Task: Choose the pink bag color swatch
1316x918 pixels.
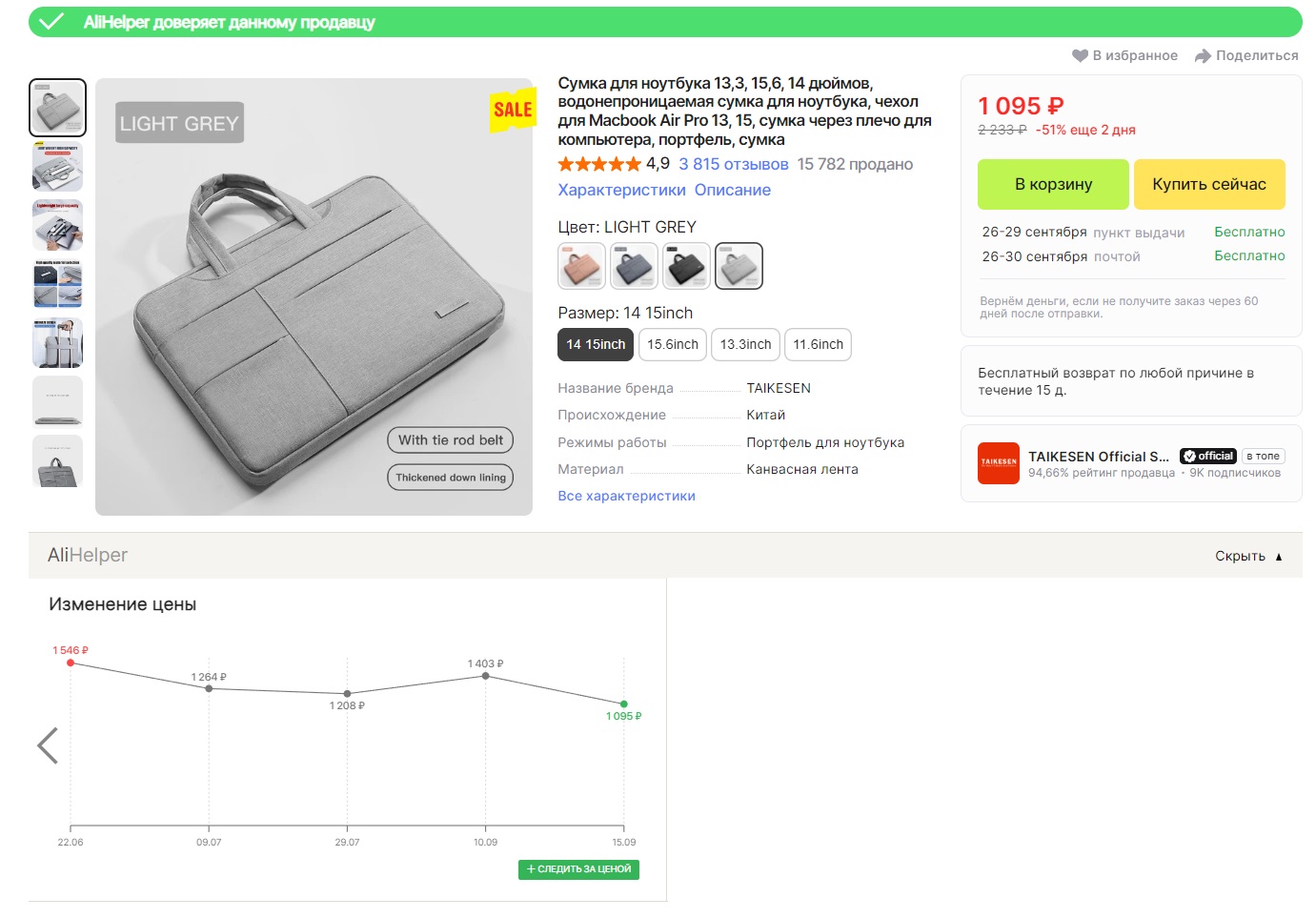Action: point(581,265)
